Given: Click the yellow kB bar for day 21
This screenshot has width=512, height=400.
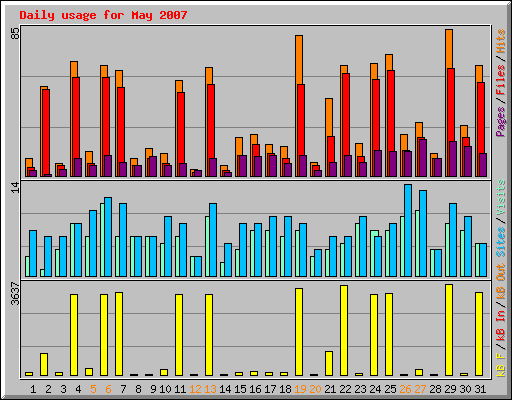Looking at the screenshot, I should [329, 363].
